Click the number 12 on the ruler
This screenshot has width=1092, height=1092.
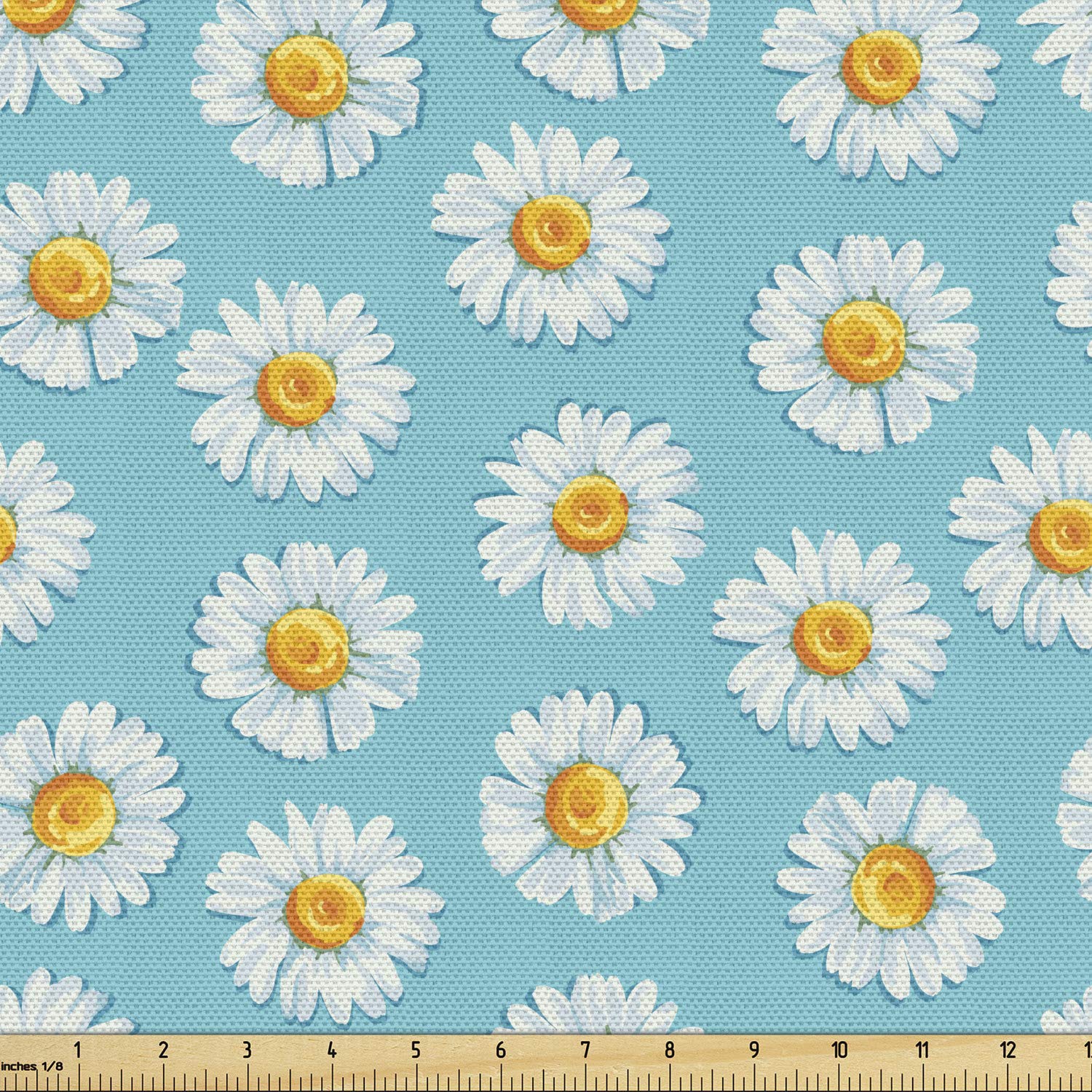point(1008,1049)
